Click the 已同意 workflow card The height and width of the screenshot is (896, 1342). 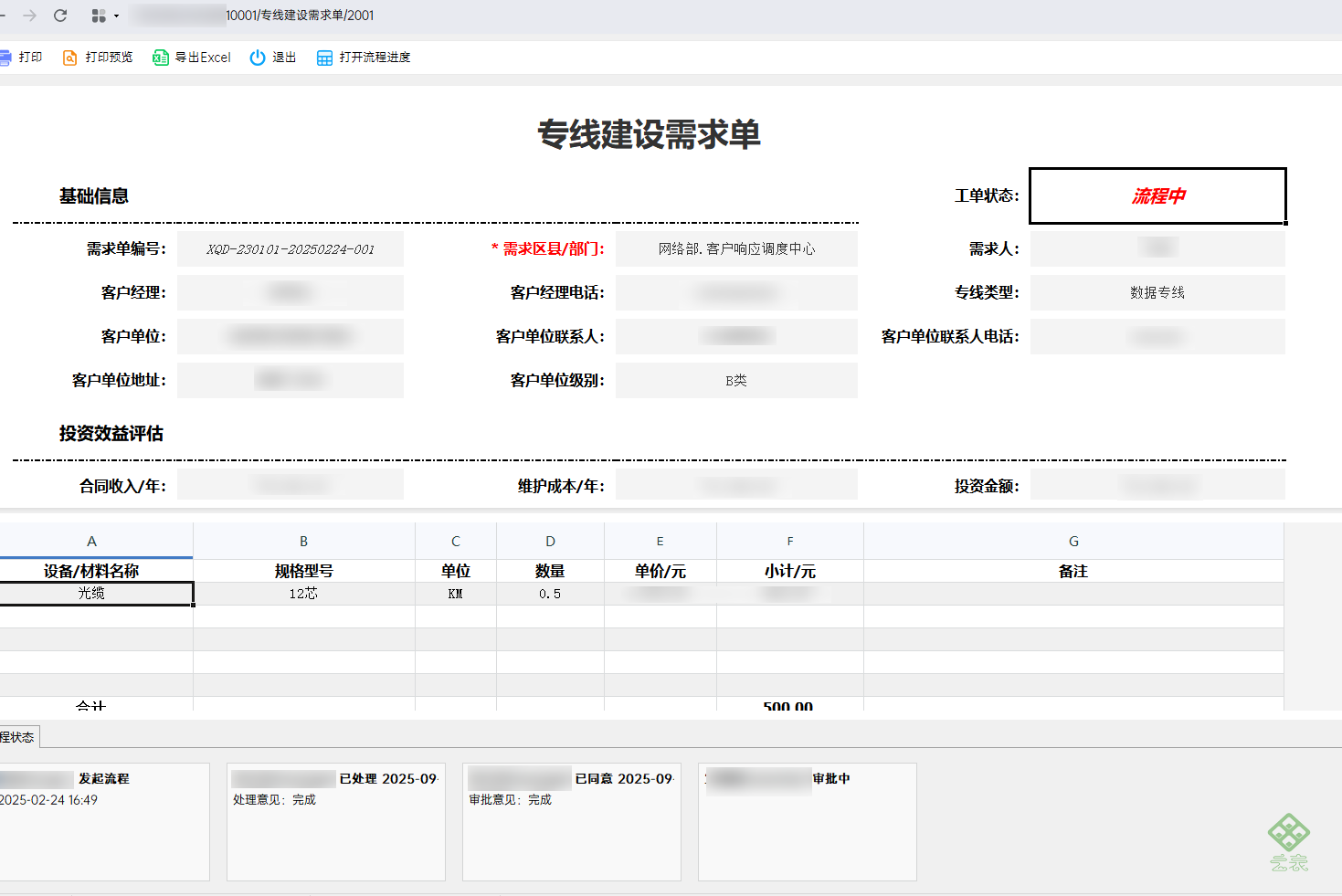pos(572,822)
